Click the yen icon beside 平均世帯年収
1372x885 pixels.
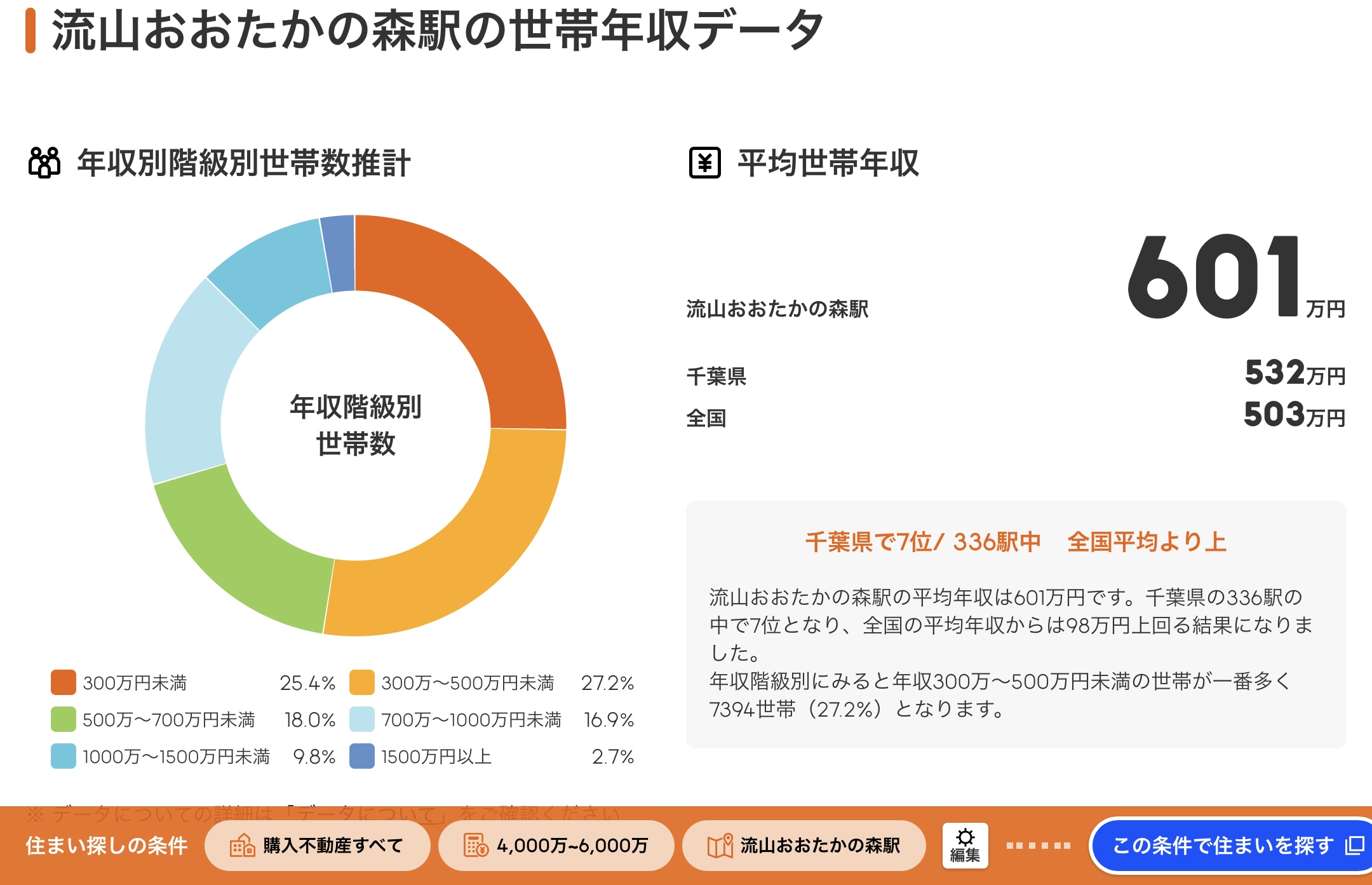[x=704, y=163]
